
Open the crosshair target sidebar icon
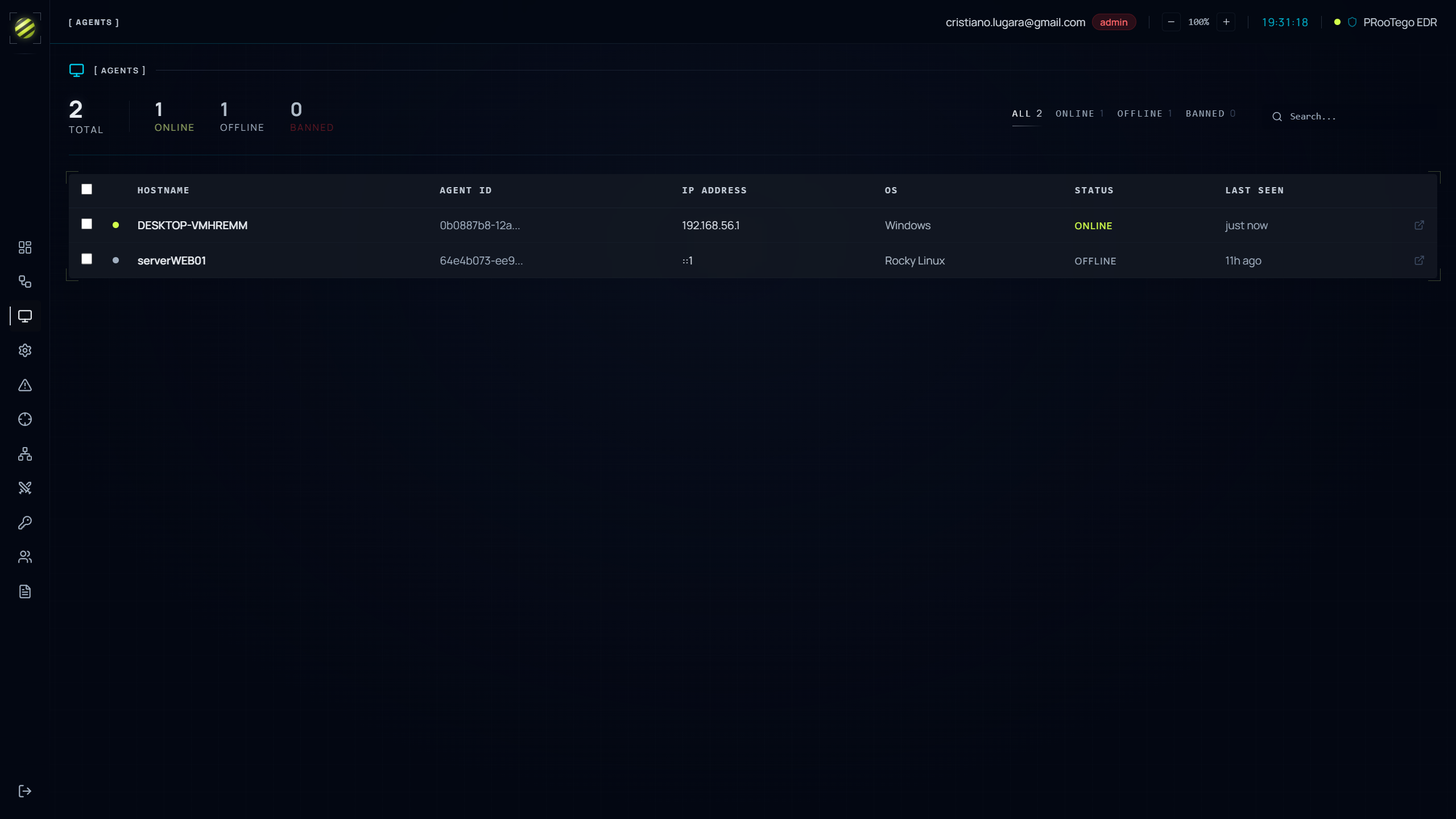pos(25,420)
